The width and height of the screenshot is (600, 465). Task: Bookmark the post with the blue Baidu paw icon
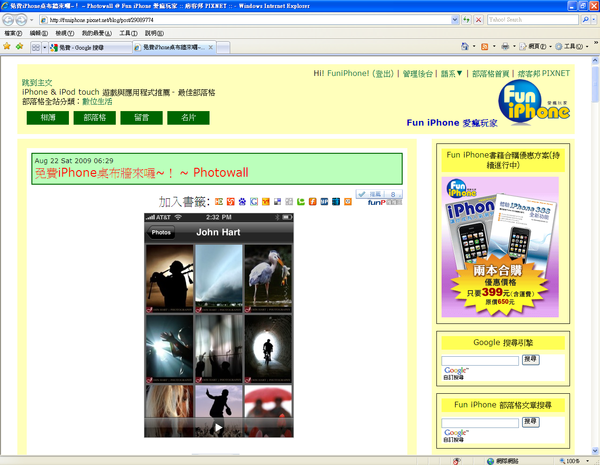coord(242,202)
